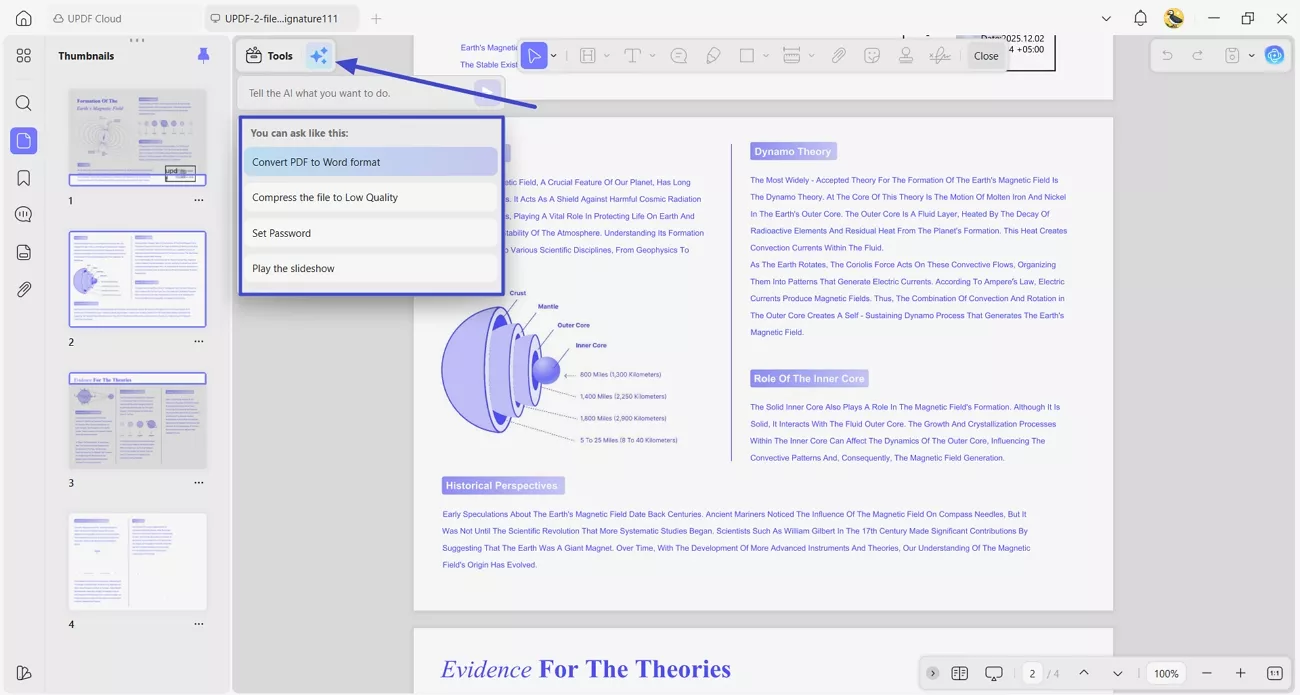Open the tab list chevron in title bar
This screenshot has height=695, width=1300.
pyautogui.click(x=1106, y=18)
